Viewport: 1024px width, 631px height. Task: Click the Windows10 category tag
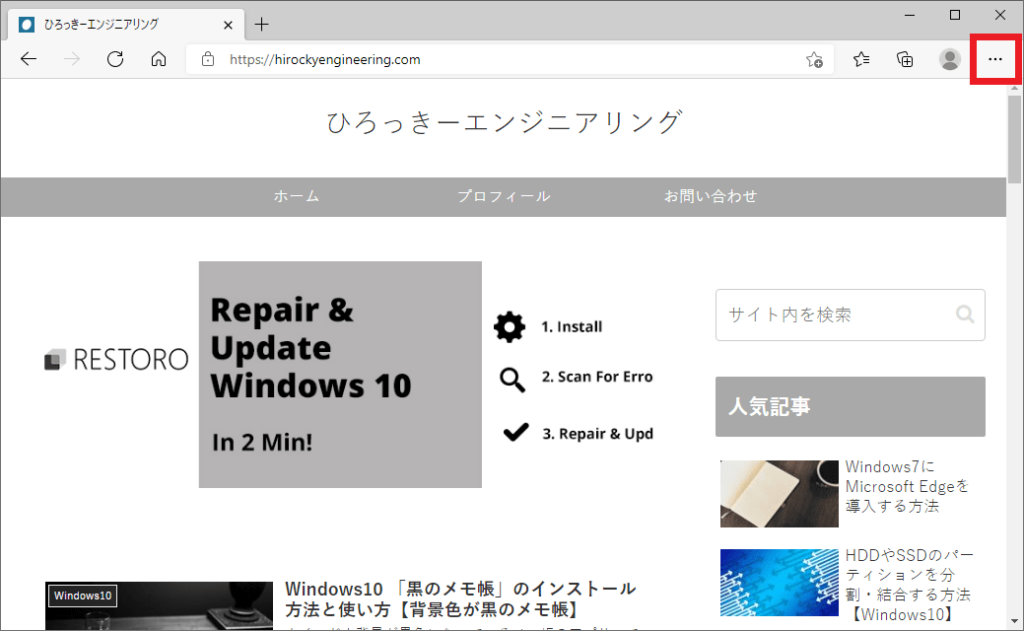pyautogui.click(x=83, y=596)
